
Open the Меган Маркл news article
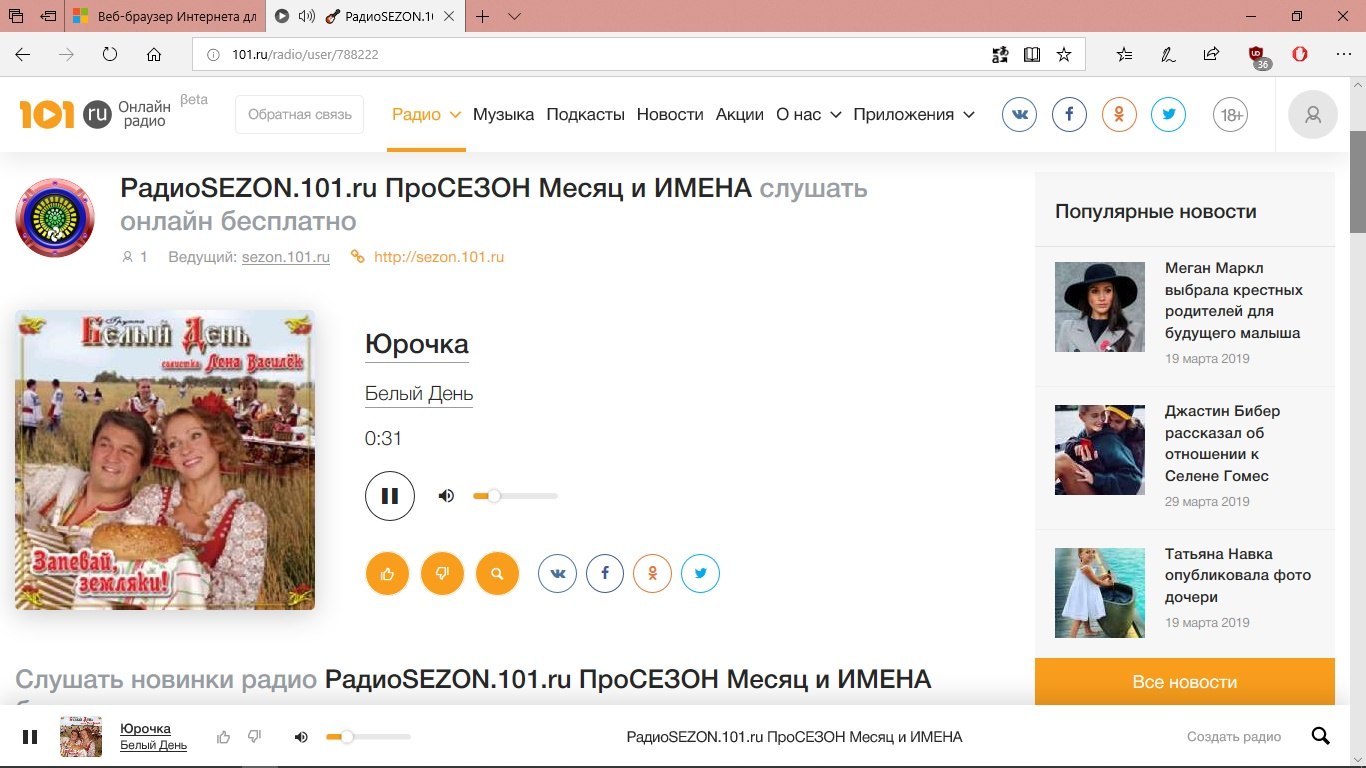(x=1234, y=300)
